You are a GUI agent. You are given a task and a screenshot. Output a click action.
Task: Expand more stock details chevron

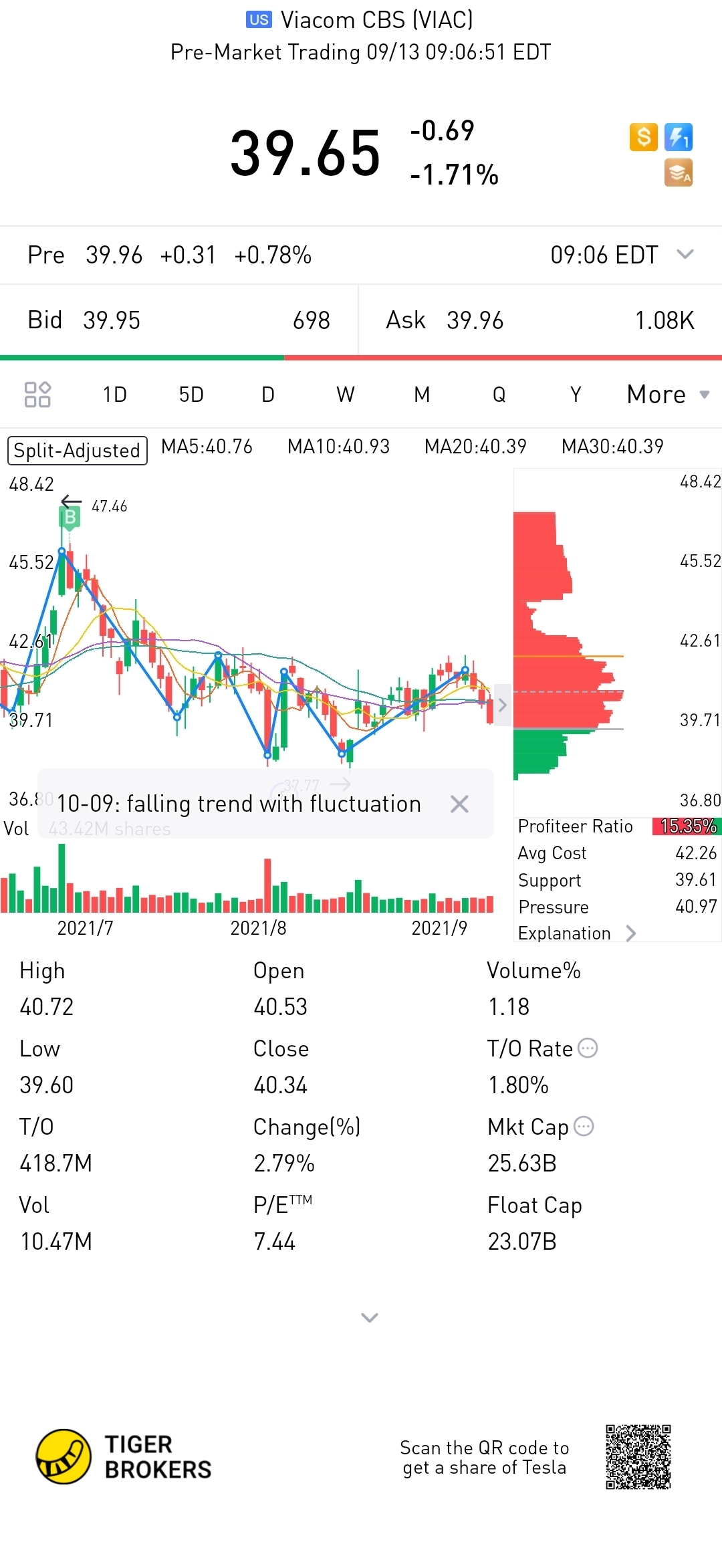click(370, 1317)
